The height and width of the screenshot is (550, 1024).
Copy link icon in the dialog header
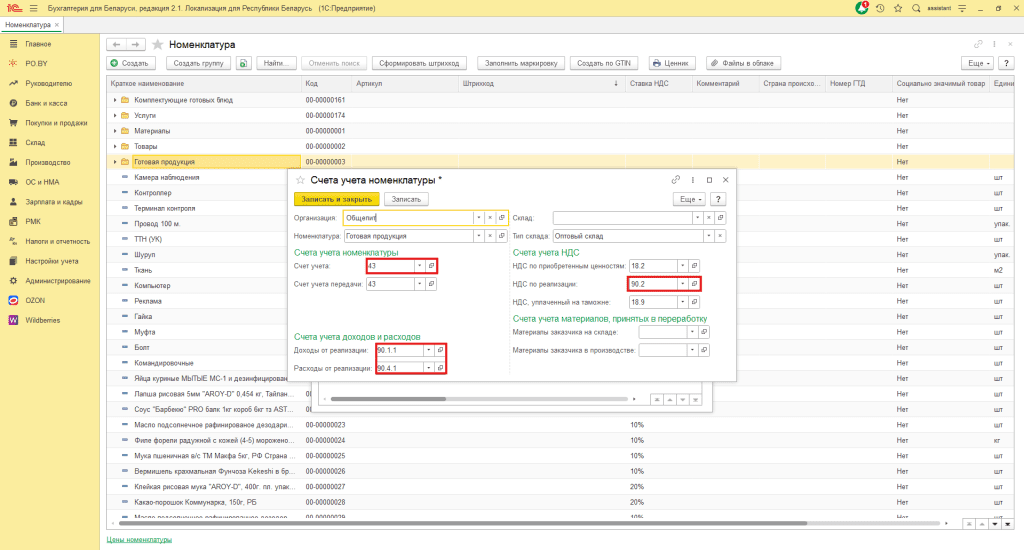click(676, 180)
